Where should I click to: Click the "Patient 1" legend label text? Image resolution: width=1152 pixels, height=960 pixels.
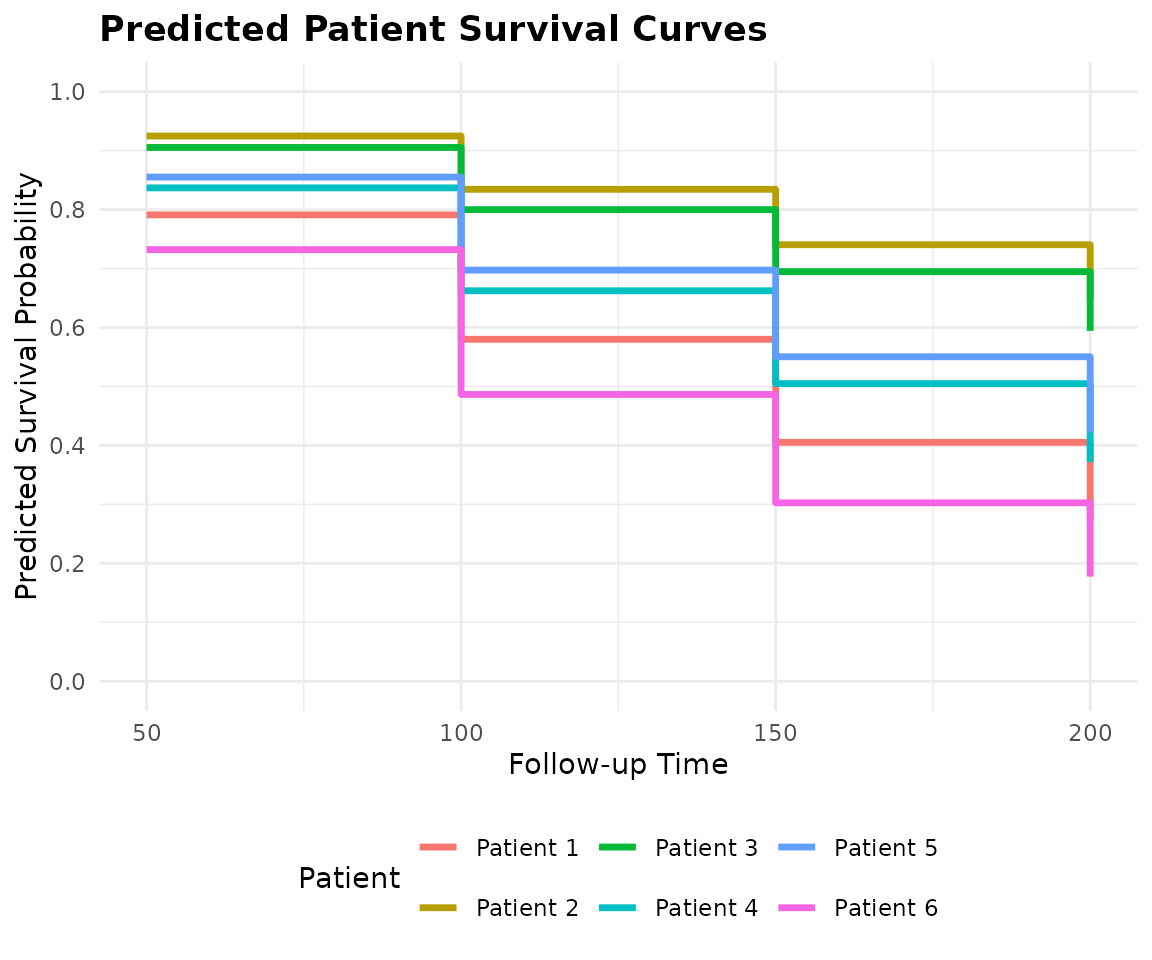pyautogui.click(x=527, y=848)
